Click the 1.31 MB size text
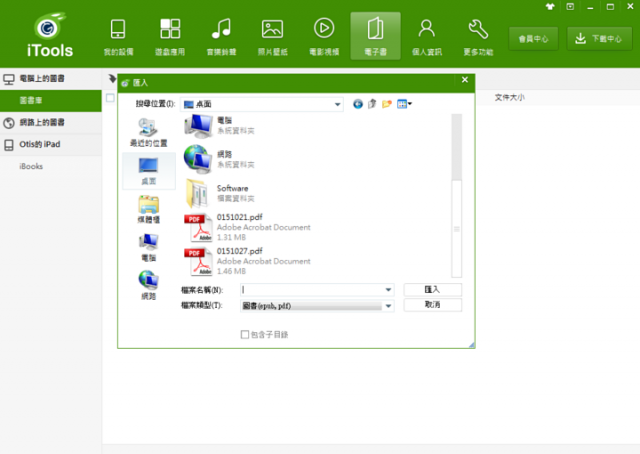Viewport: 640px width, 454px height. pyautogui.click(x=231, y=237)
